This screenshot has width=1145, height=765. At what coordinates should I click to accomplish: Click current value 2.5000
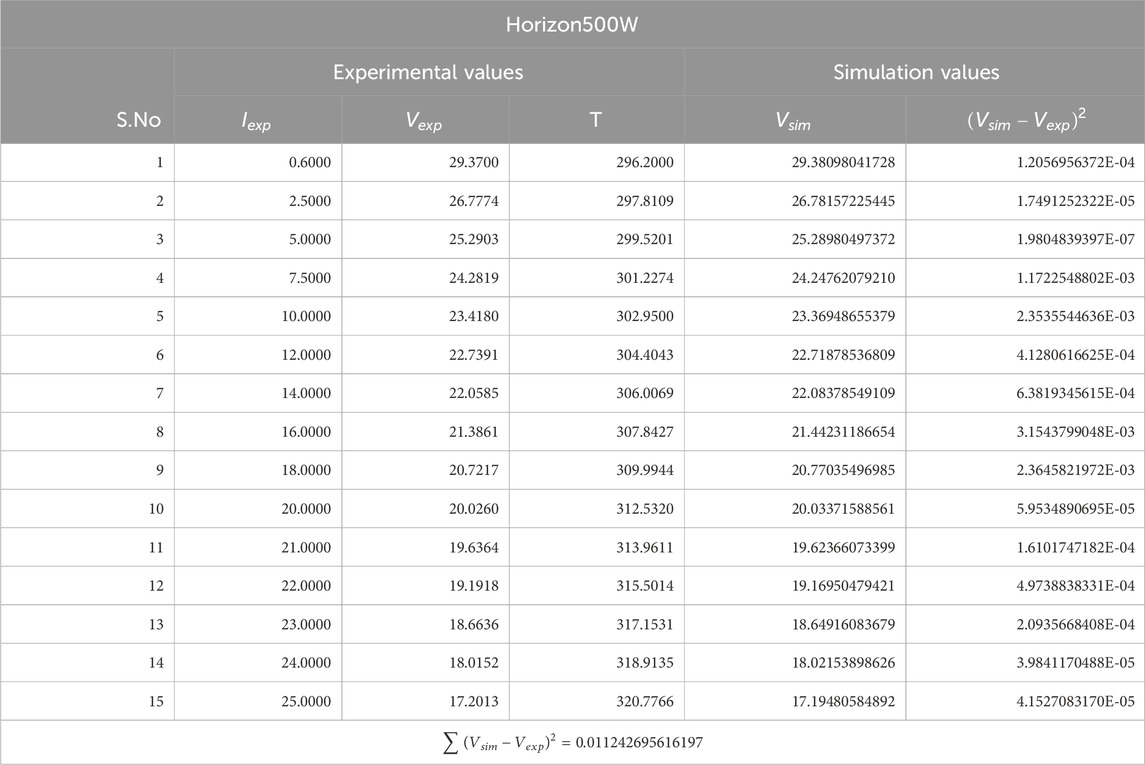[x=310, y=201]
